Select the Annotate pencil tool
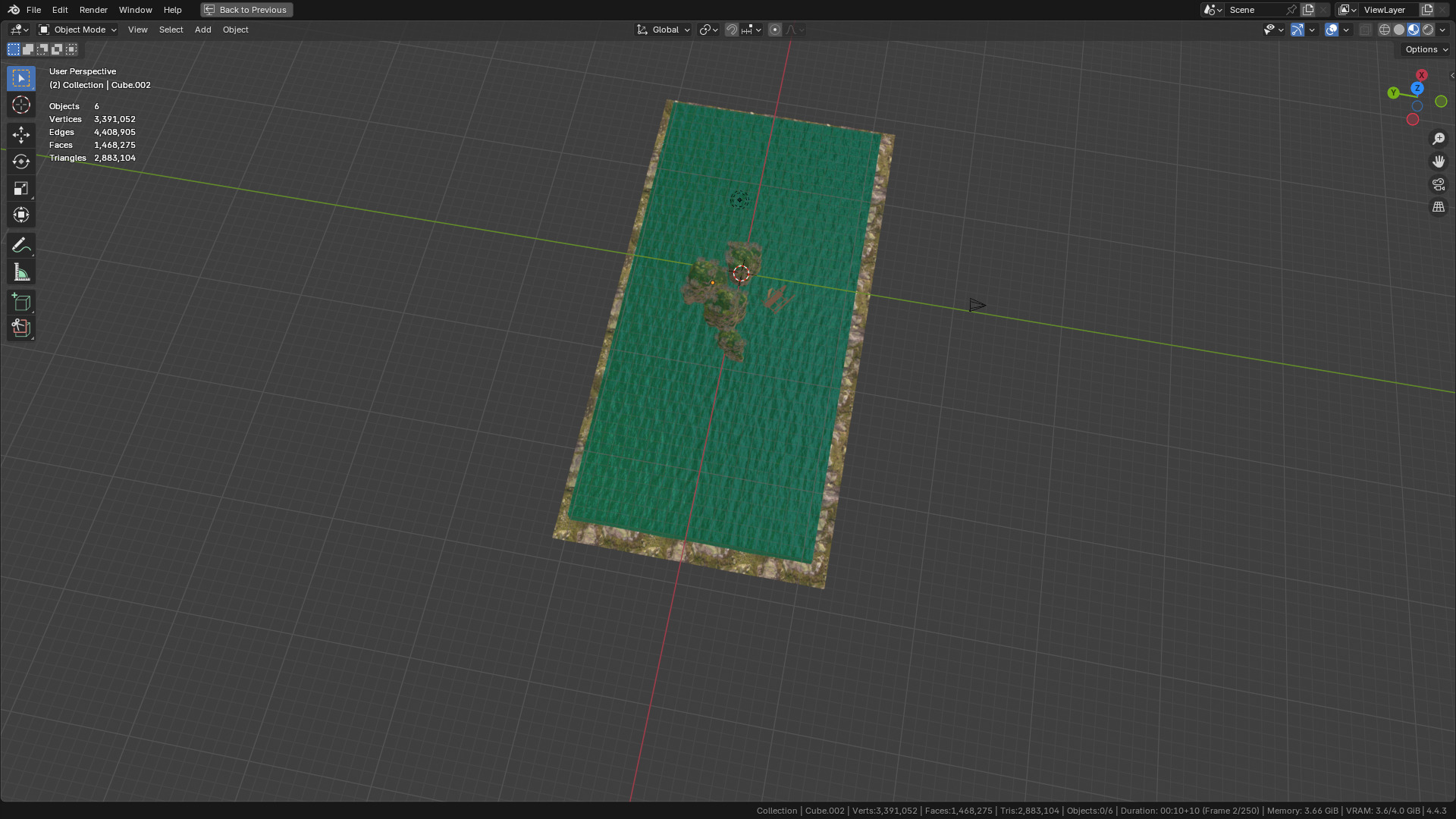 (21, 245)
